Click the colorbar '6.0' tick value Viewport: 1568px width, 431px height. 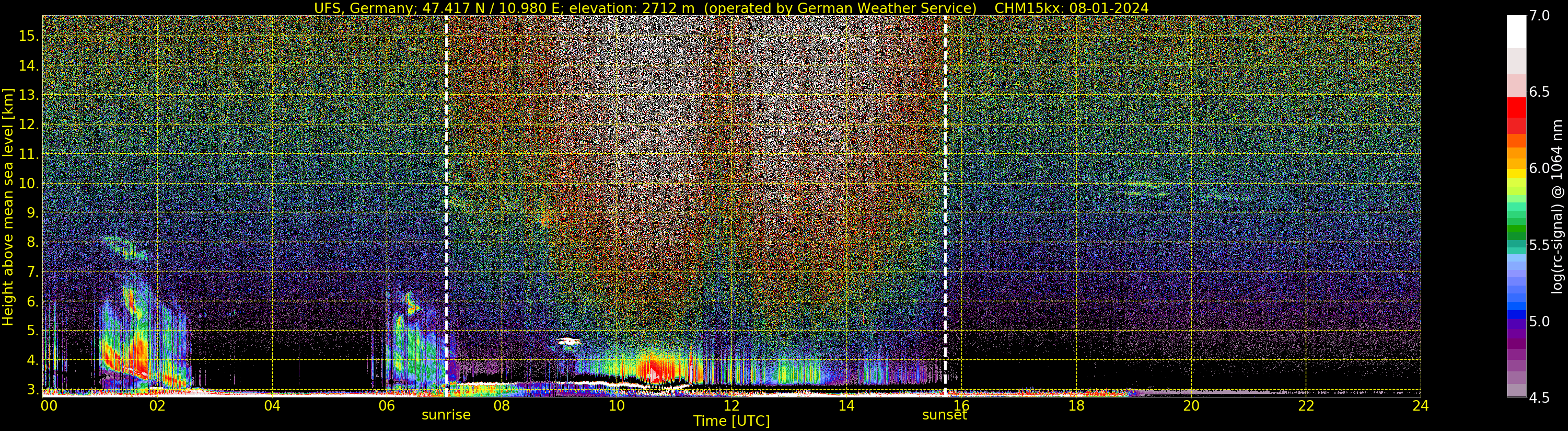pyautogui.click(x=1539, y=168)
